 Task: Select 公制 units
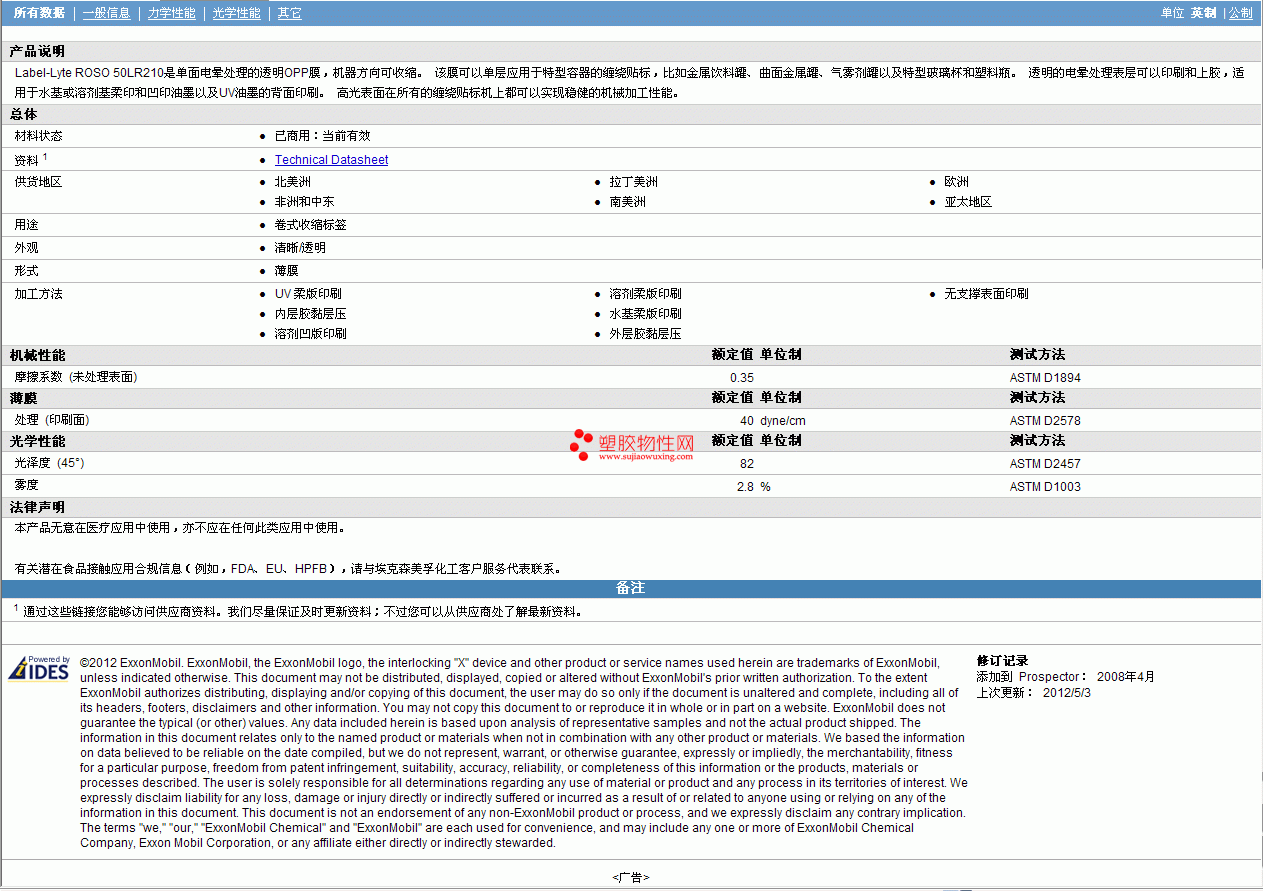point(1240,13)
